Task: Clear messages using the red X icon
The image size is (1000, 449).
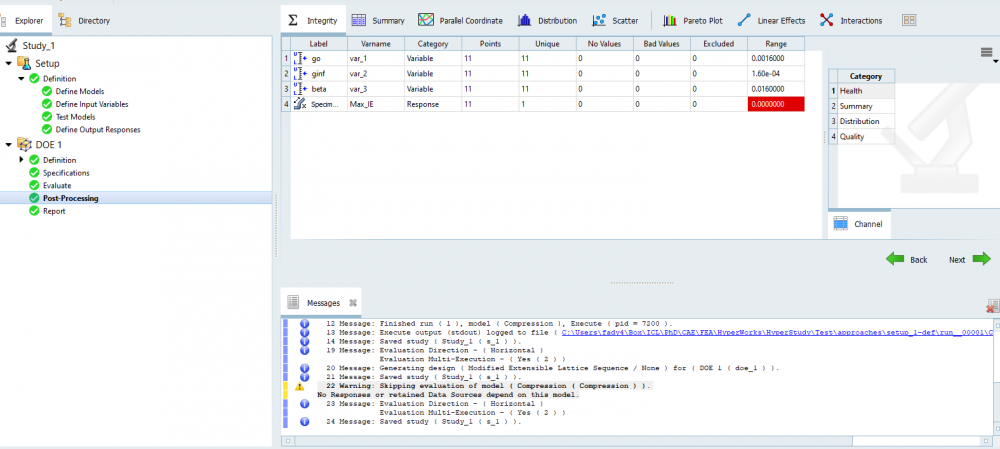Action: pos(992,306)
